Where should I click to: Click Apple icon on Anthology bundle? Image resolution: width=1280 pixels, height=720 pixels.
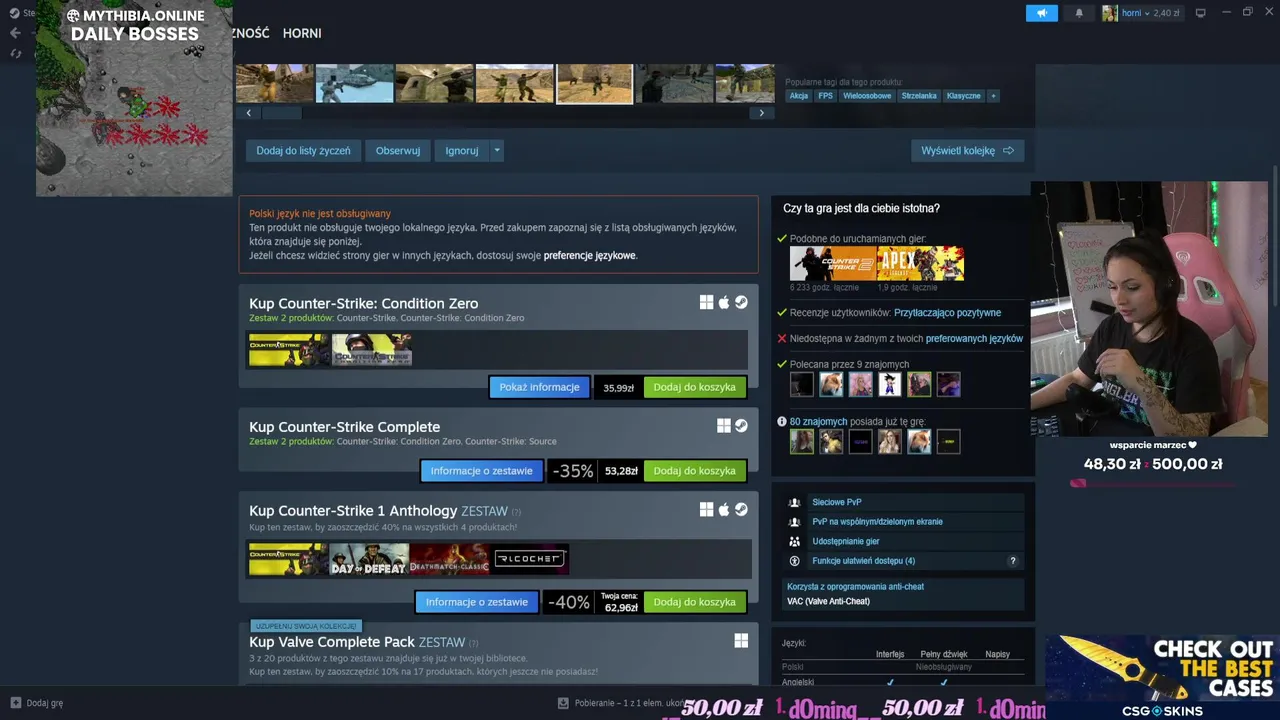click(724, 509)
